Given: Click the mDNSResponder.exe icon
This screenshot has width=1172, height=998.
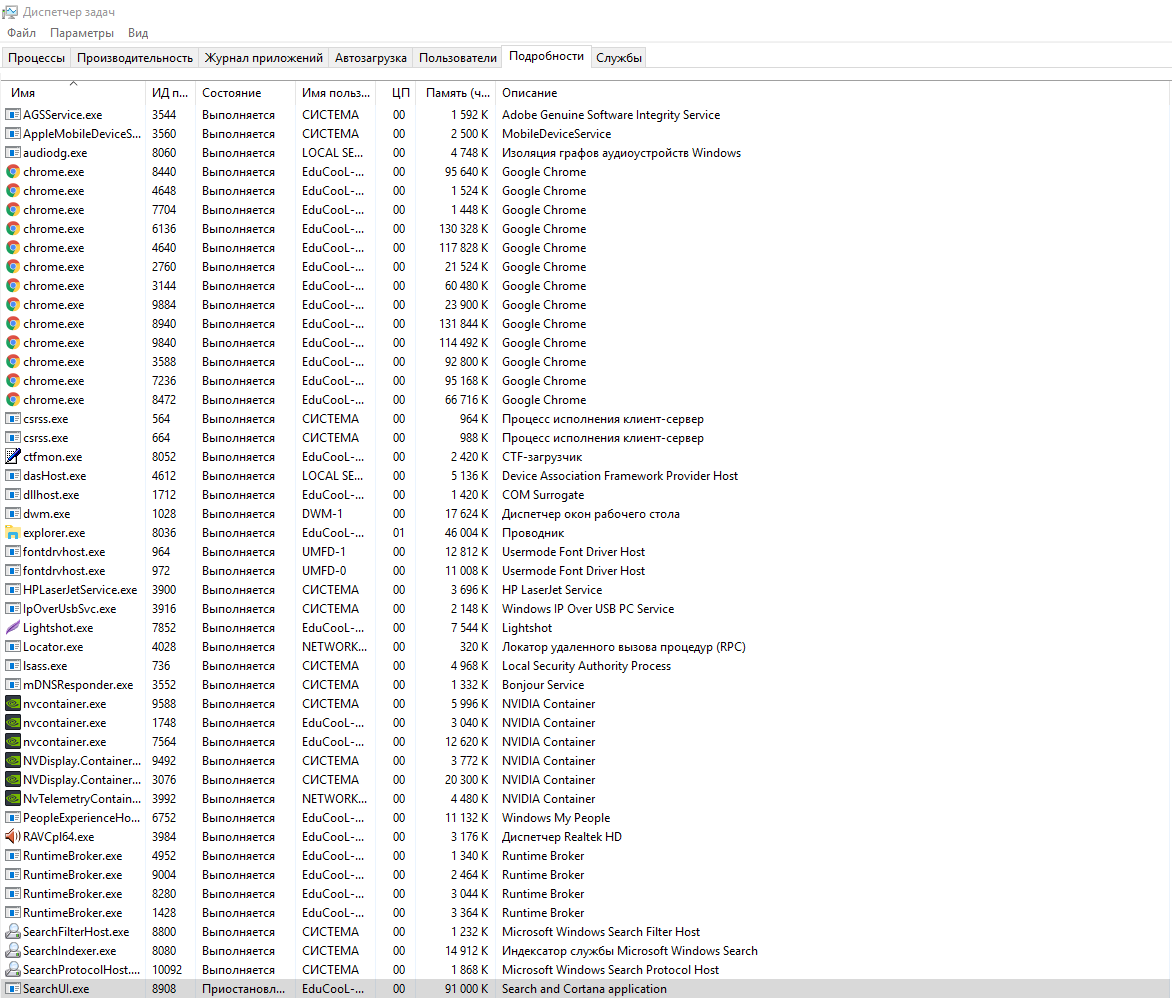Looking at the screenshot, I should pyautogui.click(x=13, y=685).
